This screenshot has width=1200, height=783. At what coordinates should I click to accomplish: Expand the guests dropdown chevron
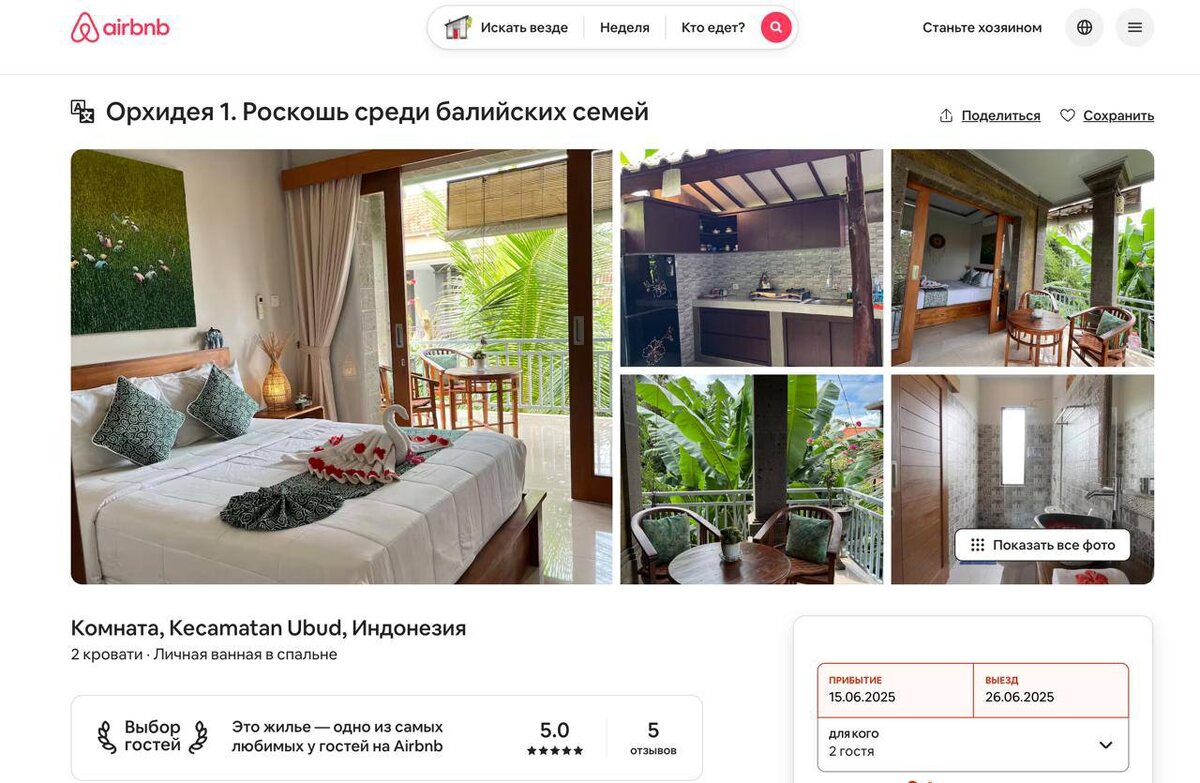click(x=1106, y=745)
